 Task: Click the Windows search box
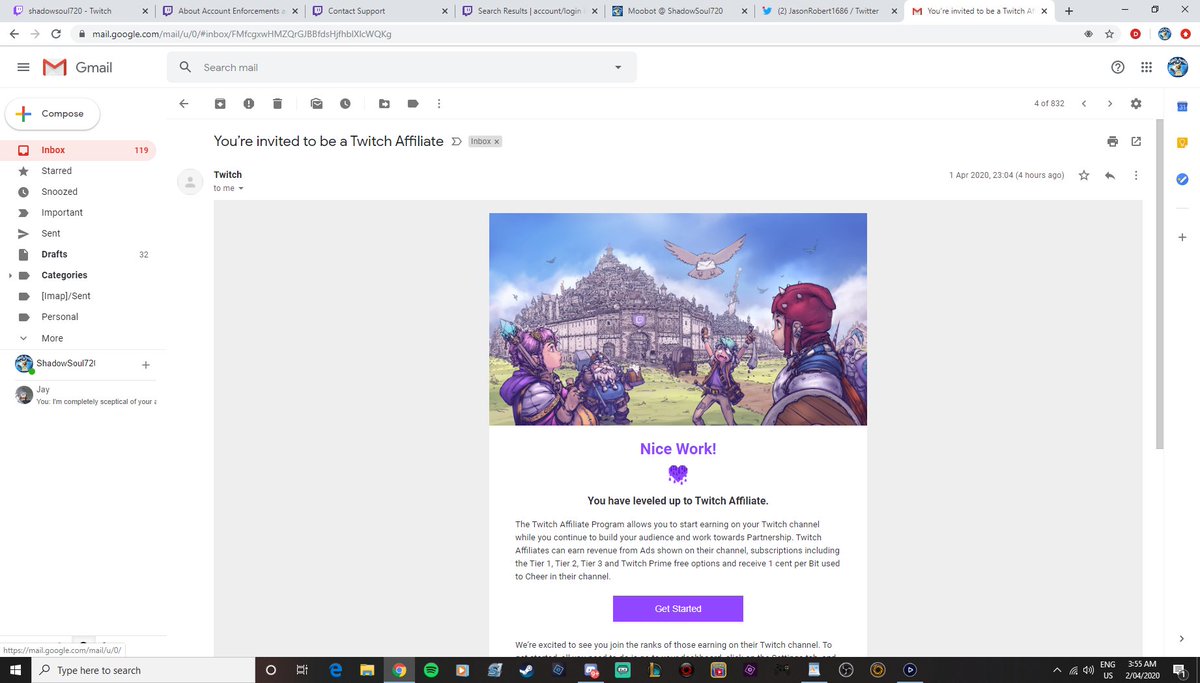(x=144, y=670)
